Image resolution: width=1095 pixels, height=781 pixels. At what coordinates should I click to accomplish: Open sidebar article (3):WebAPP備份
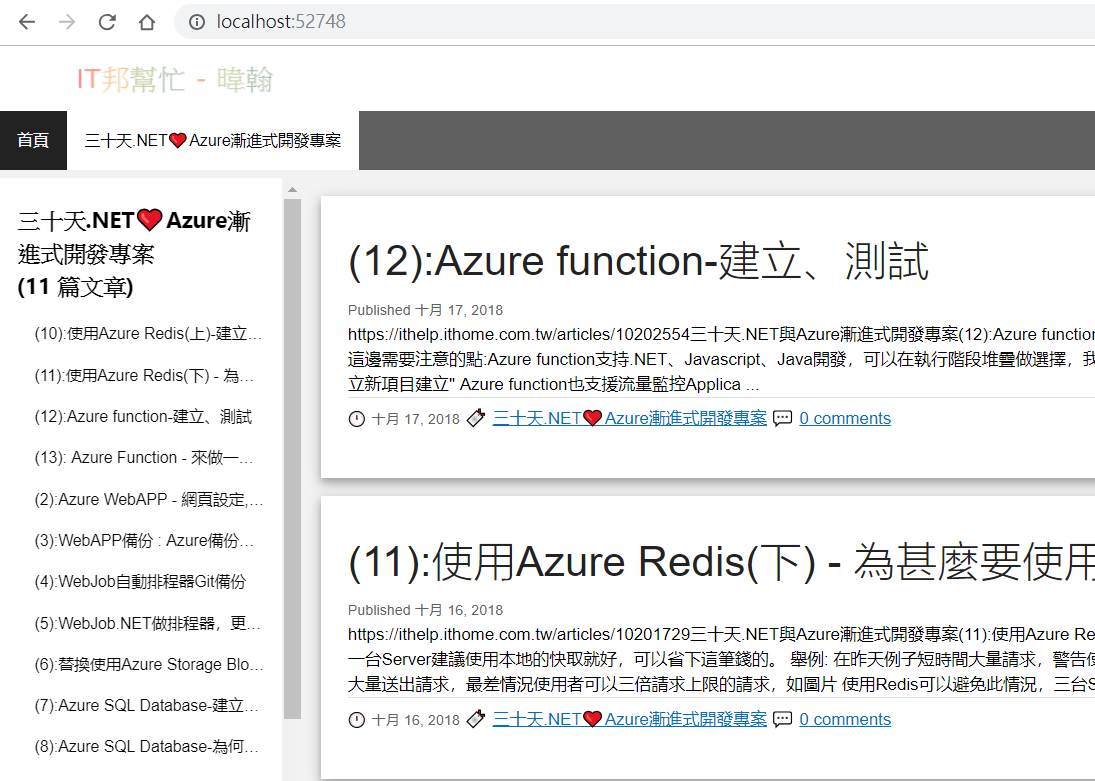point(144,541)
